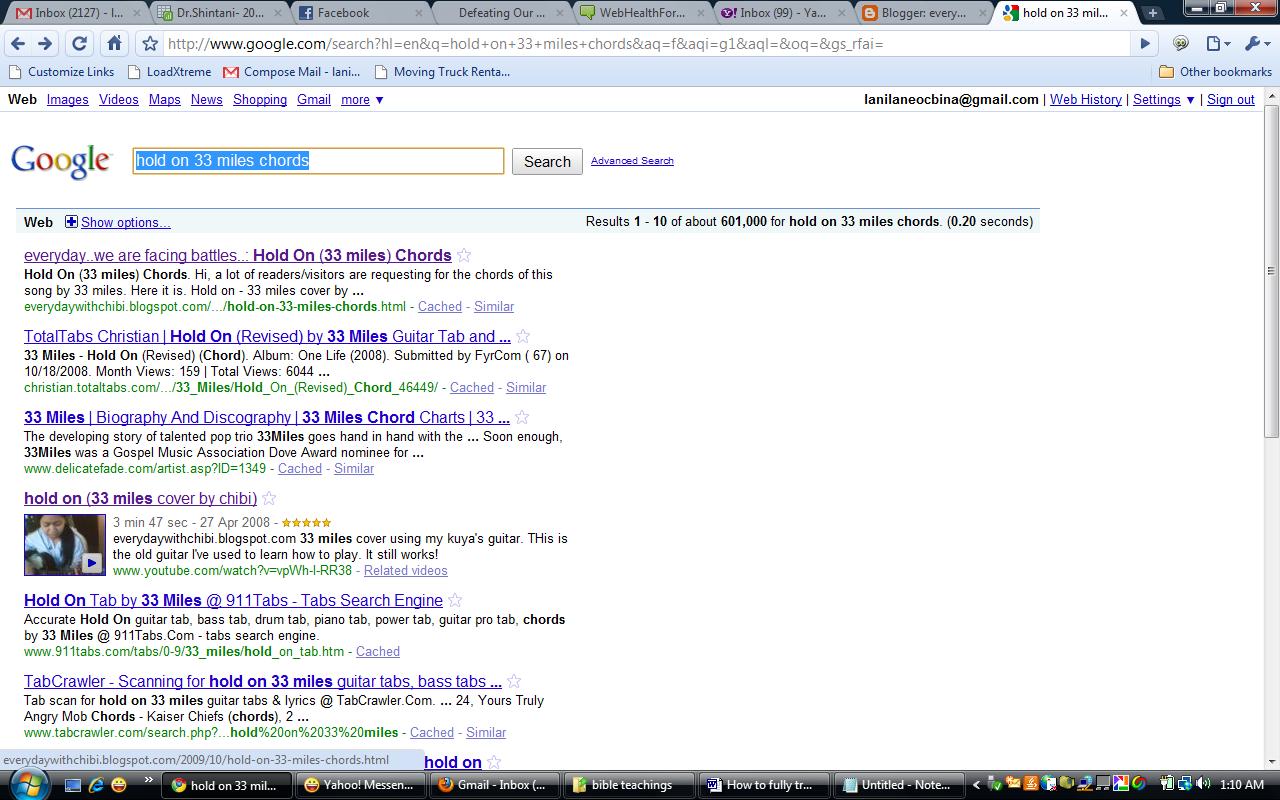Open the Moving Truck Renta... bookmark
The image size is (1280, 800).
[441, 72]
